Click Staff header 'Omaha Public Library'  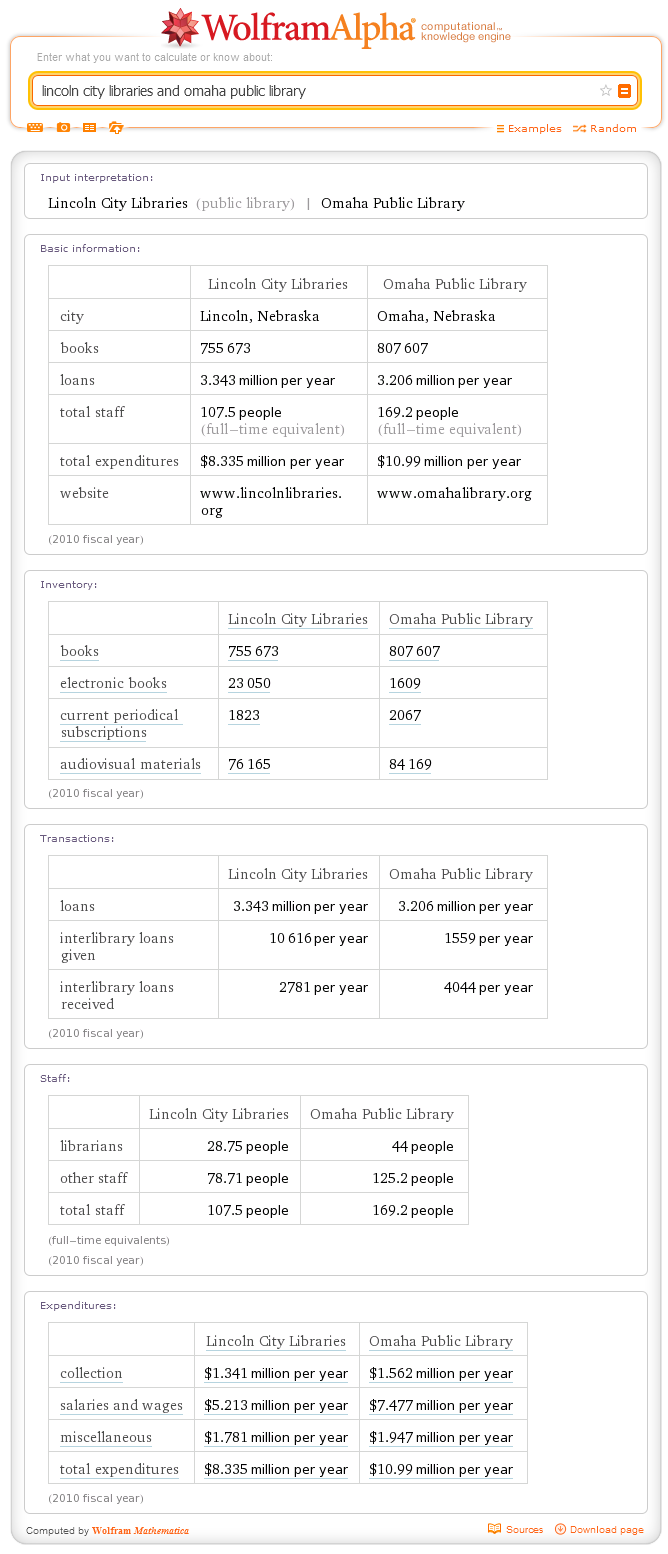click(382, 1114)
